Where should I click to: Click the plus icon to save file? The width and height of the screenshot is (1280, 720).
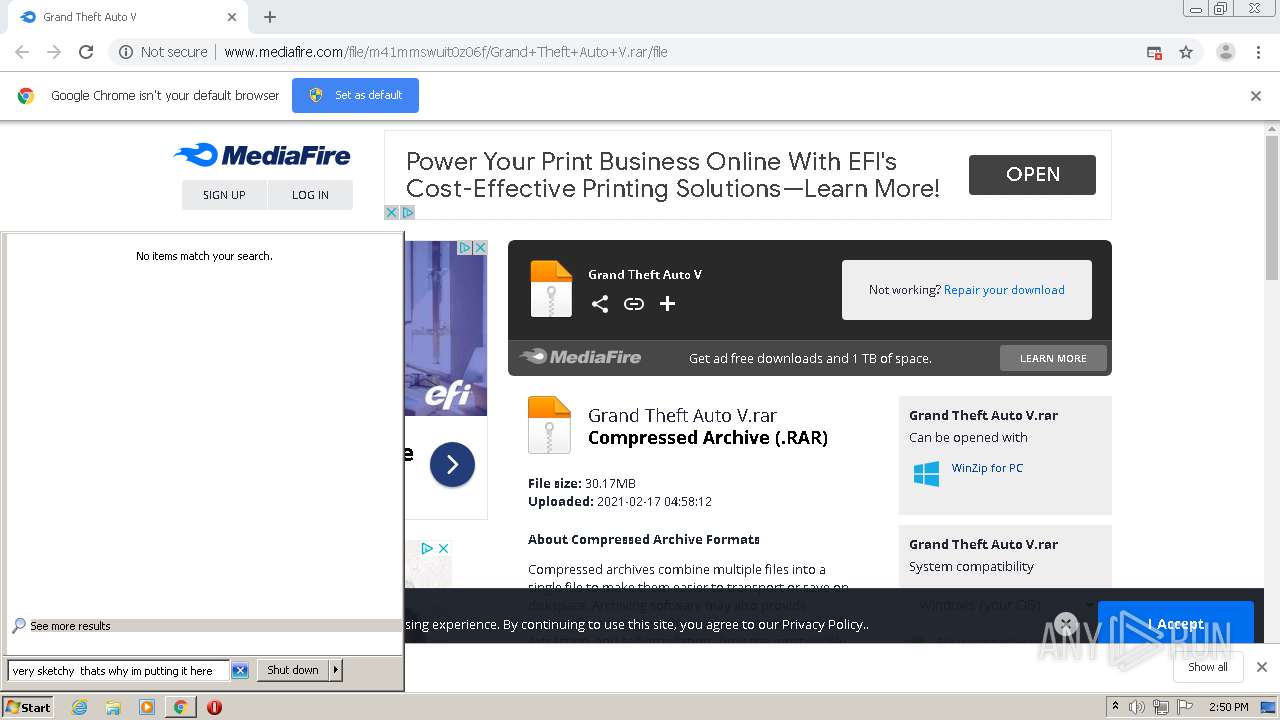tap(667, 304)
